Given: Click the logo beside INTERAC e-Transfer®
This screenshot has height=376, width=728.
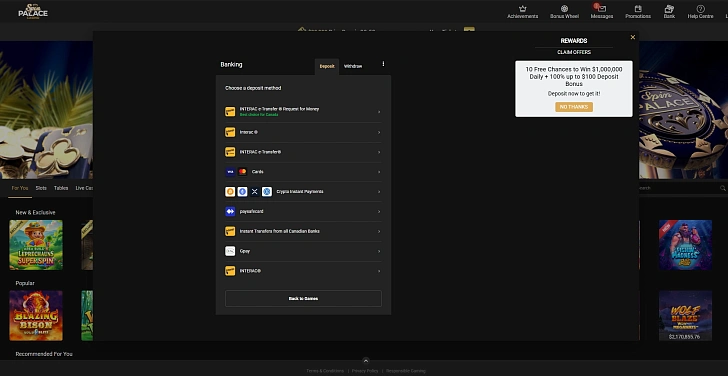Looking at the screenshot, I should coord(230,152).
